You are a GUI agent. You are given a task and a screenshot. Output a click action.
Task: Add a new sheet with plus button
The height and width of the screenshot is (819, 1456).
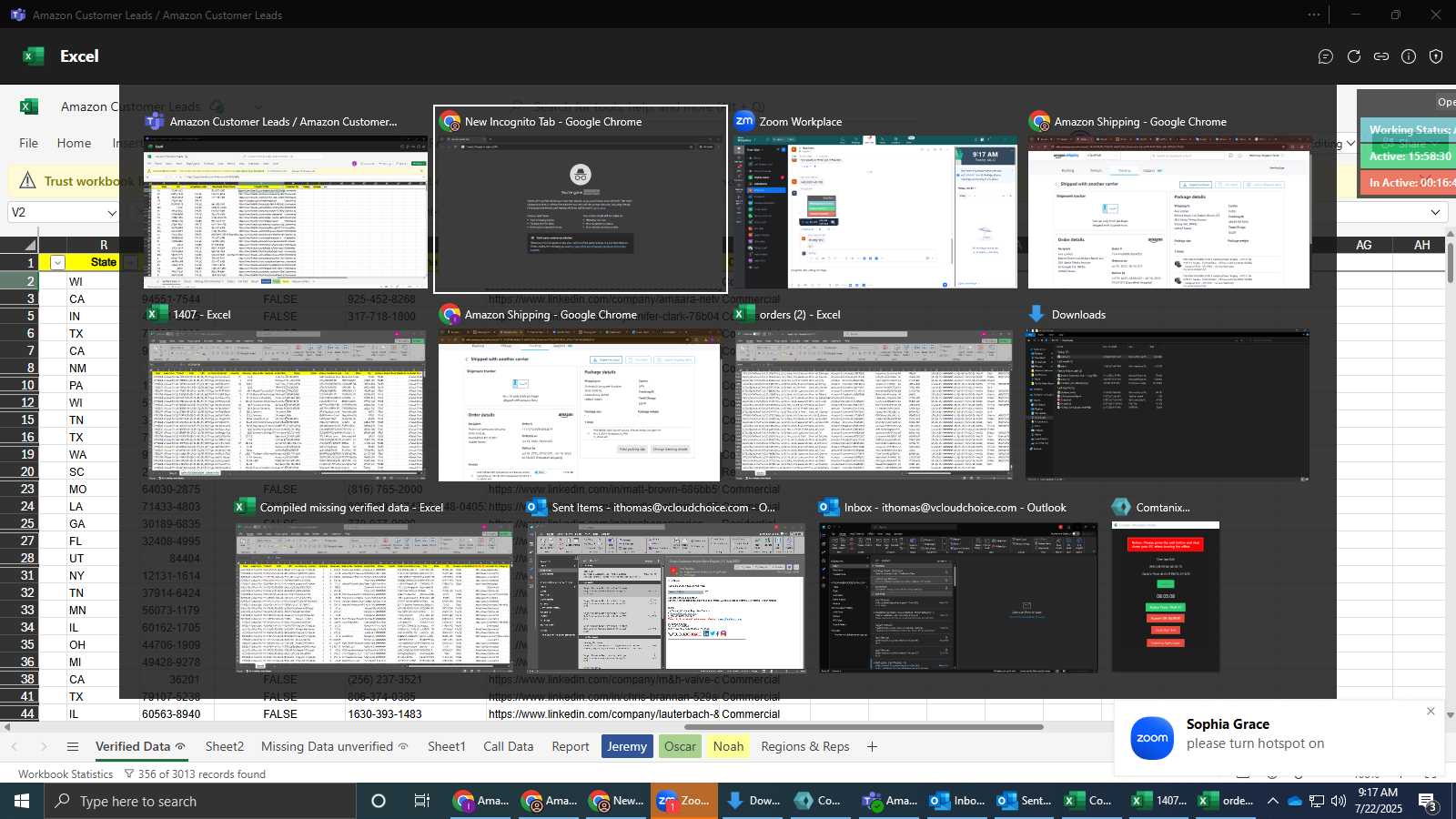[x=872, y=746]
